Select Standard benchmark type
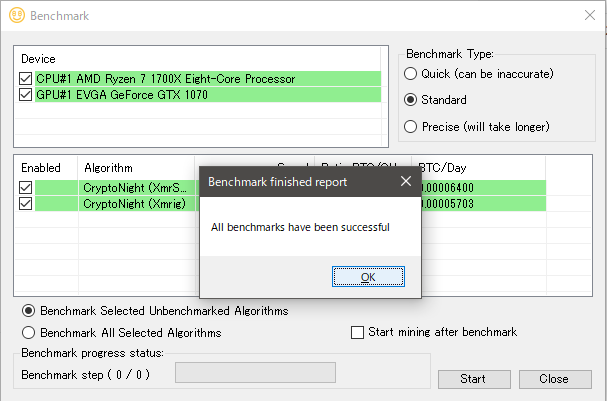Viewport: 607px width, 401px height. pyautogui.click(x=410, y=100)
